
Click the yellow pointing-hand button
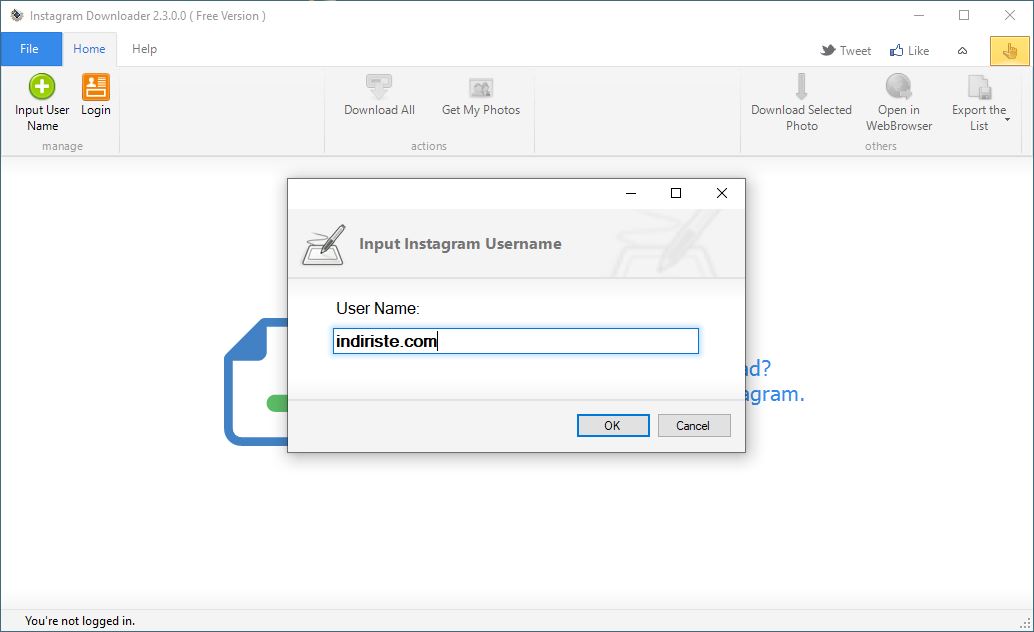1009,51
